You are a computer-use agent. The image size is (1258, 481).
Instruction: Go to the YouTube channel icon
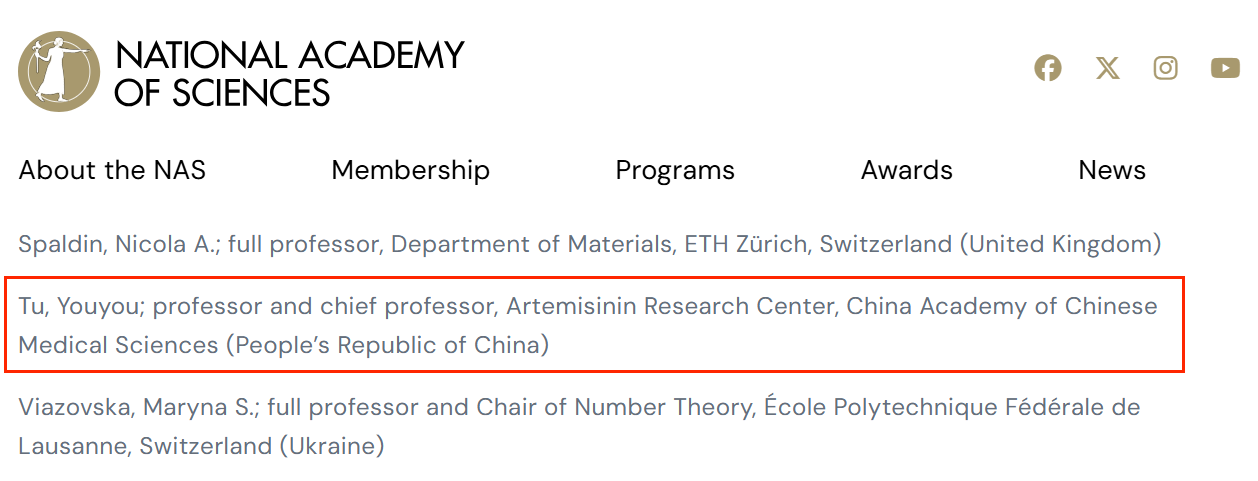coord(1225,68)
